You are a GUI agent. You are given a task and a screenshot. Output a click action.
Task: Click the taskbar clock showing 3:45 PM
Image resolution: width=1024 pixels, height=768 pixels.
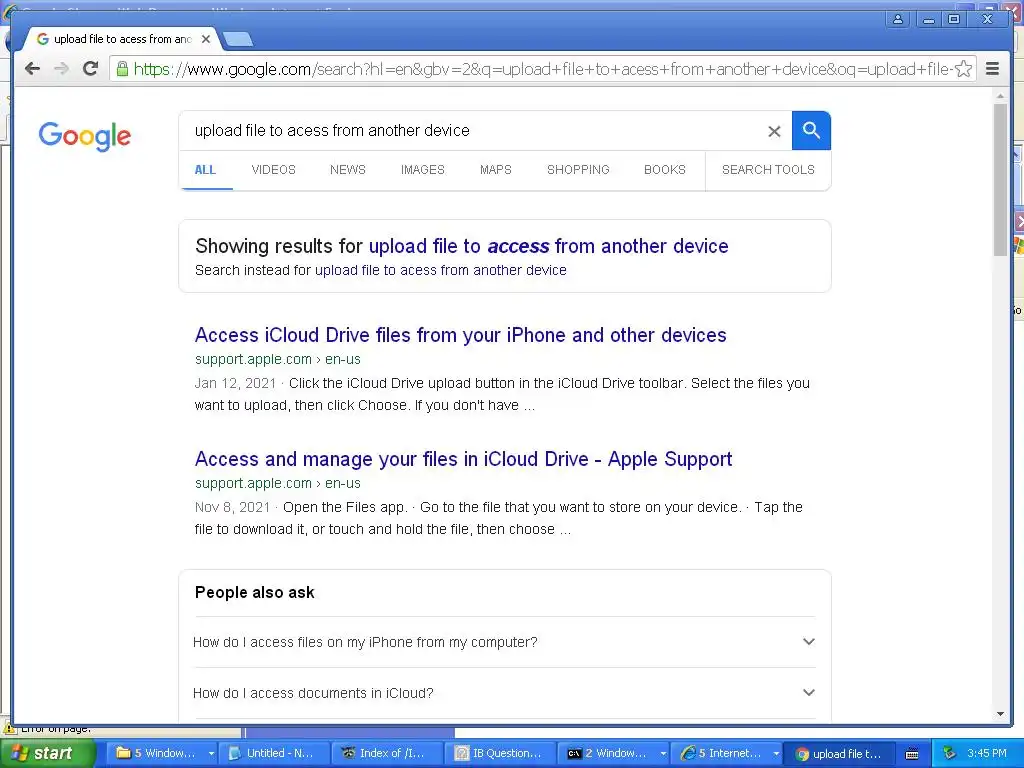tap(987, 753)
